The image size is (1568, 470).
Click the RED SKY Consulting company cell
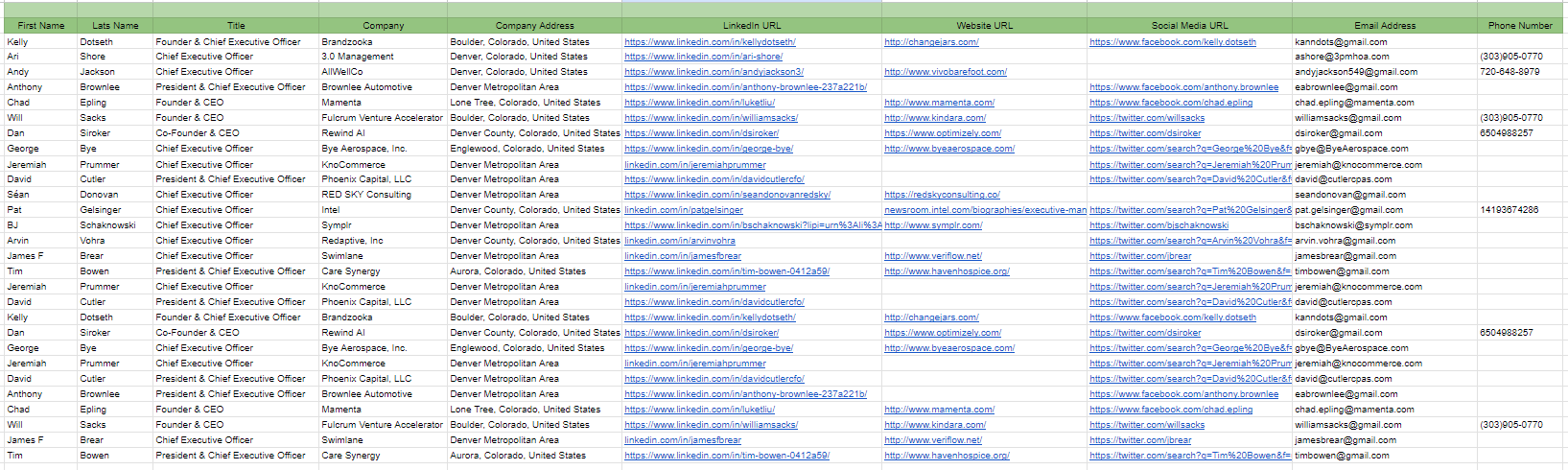383,195
